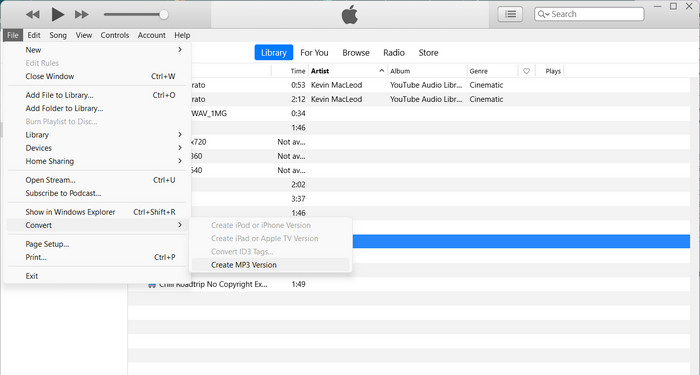The height and width of the screenshot is (375, 700).
Task: Open the Help menu
Action: (x=182, y=35)
